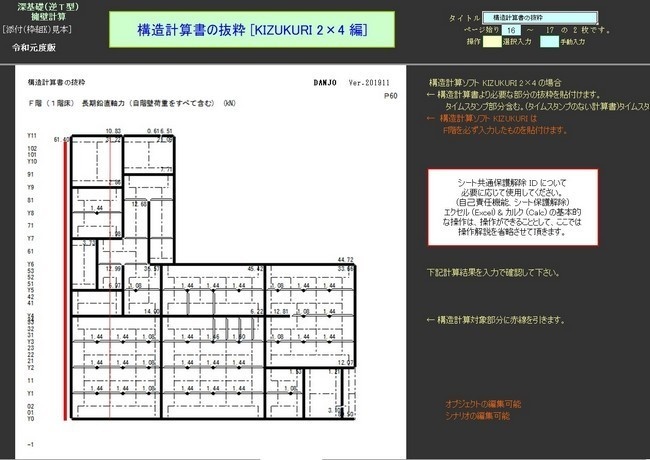Click the タイトル input field containing 構造計算書の抜粋
This screenshot has width=650, height=460.
[x=540, y=18]
